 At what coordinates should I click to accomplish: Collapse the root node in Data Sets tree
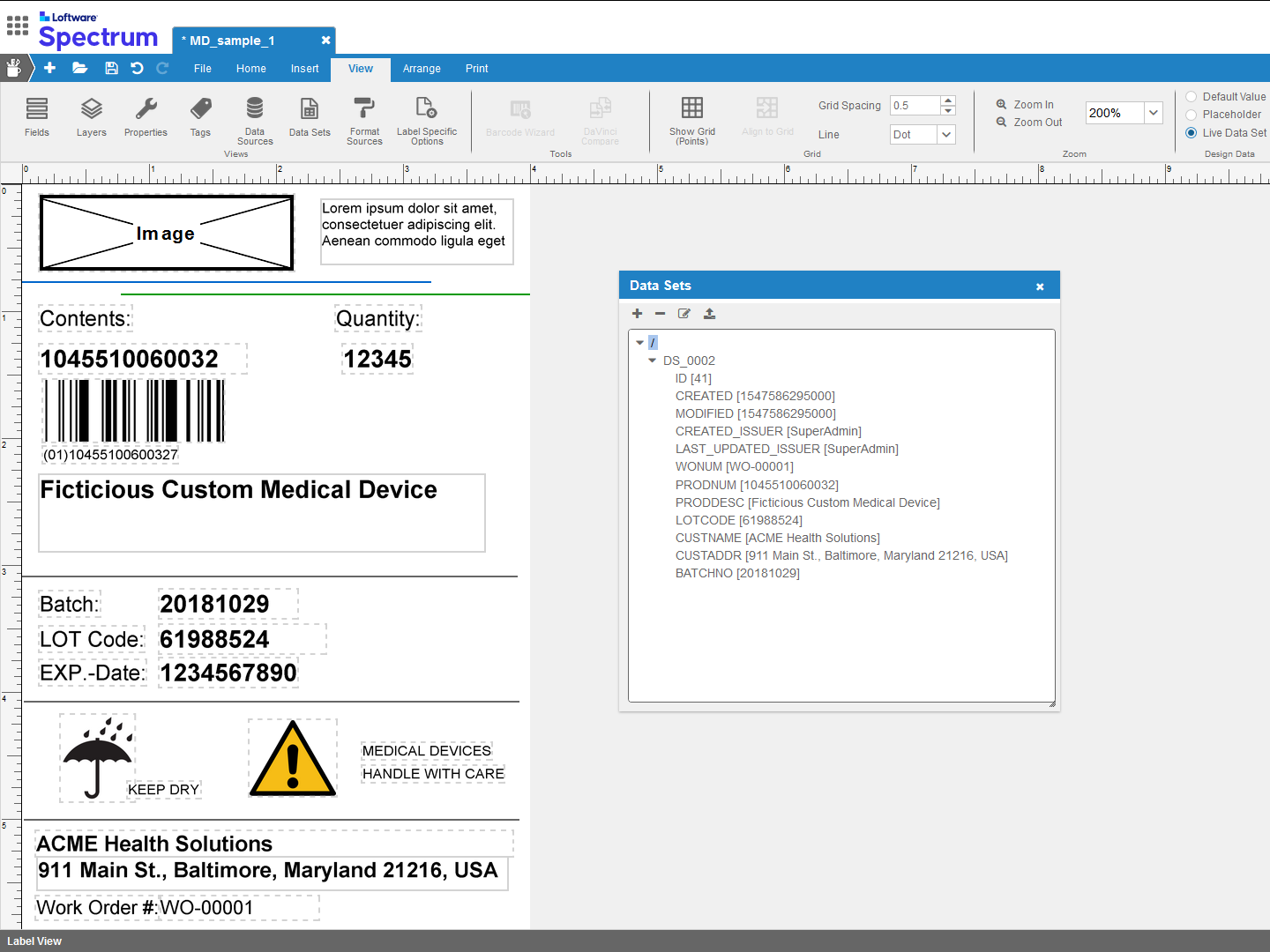(640, 343)
